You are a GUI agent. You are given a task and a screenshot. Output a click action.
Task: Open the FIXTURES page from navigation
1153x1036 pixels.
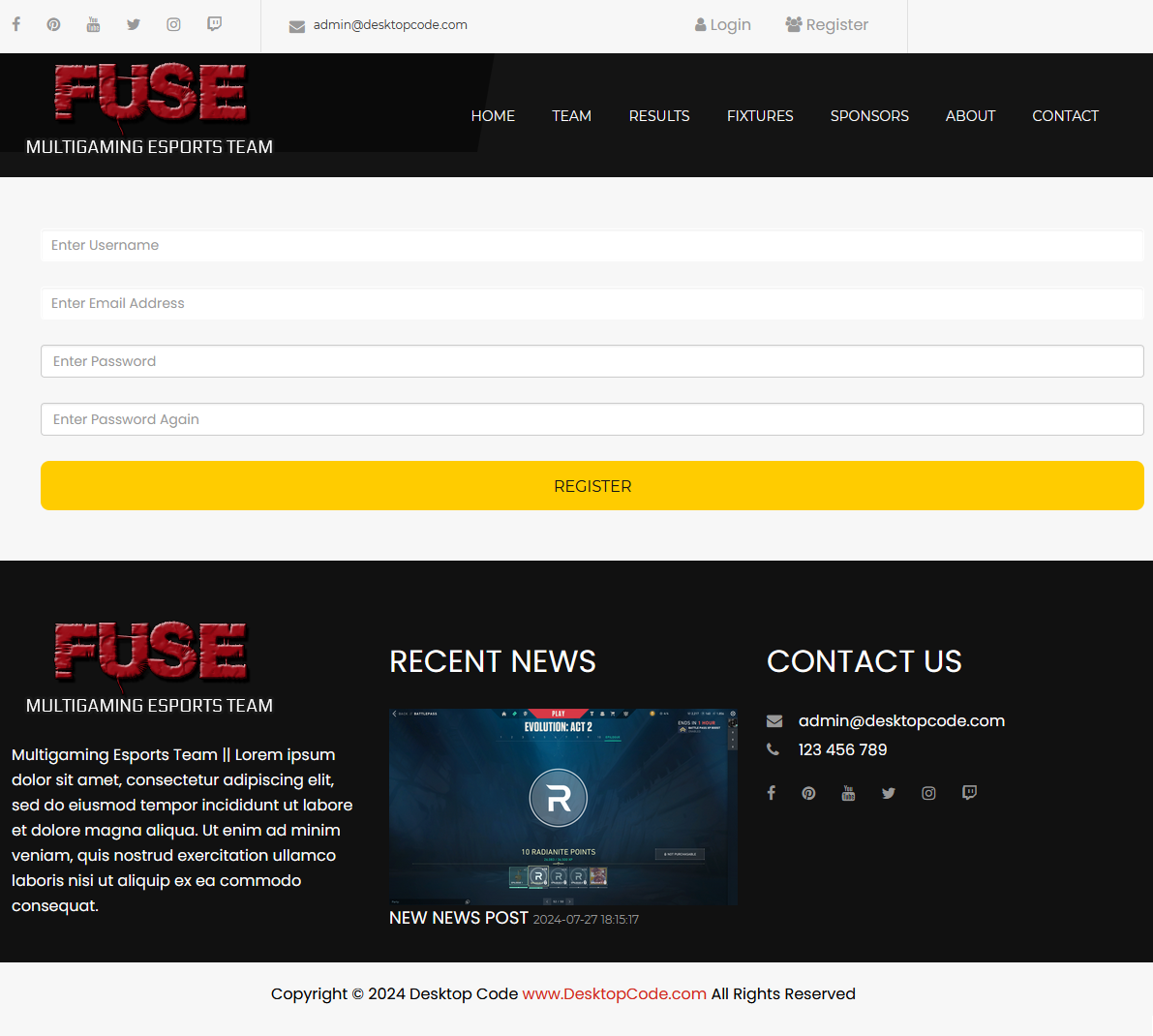tap(760, 116)
